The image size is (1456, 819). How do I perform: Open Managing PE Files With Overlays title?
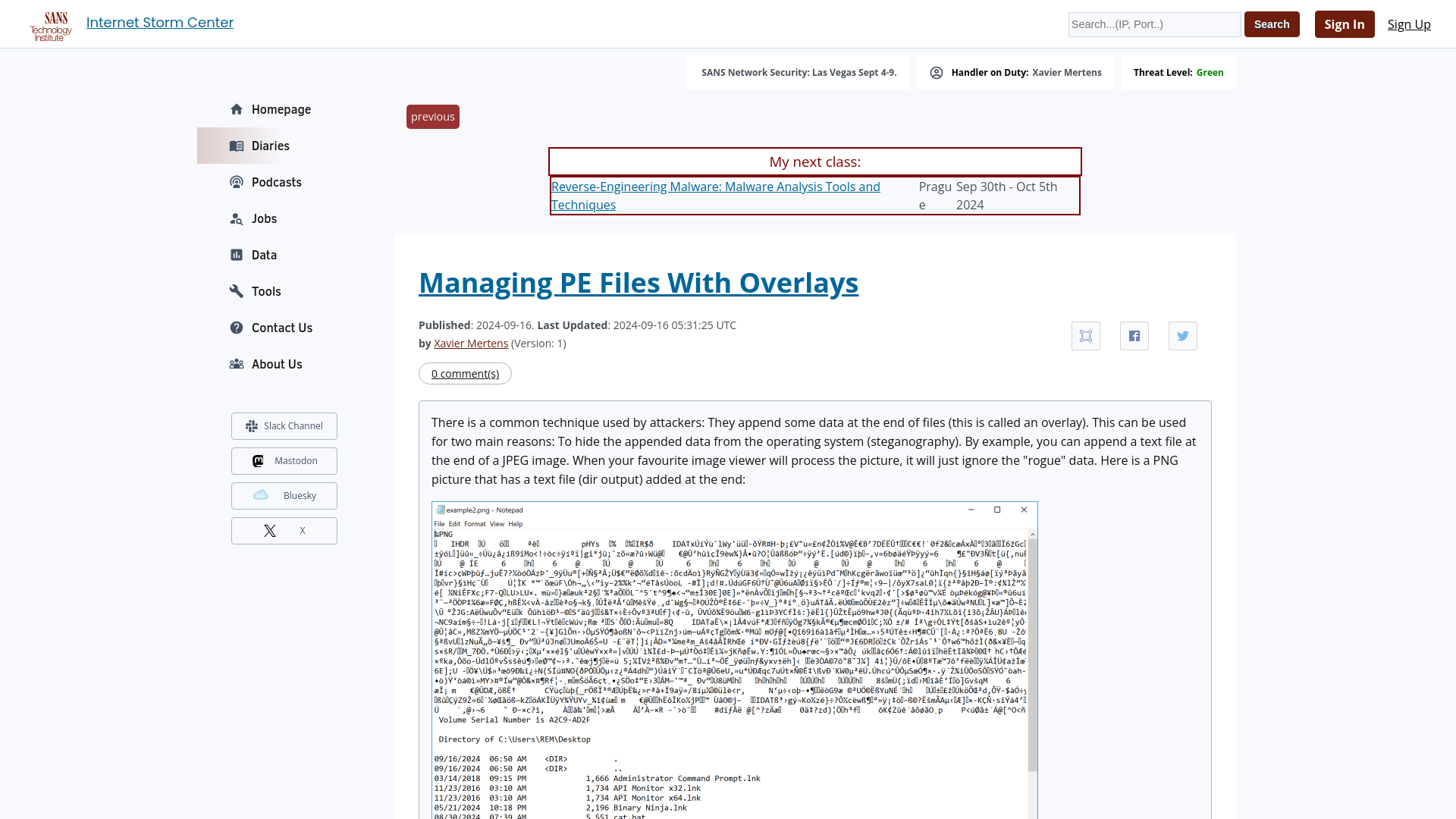pyautogui.click(x=639, y=283)
